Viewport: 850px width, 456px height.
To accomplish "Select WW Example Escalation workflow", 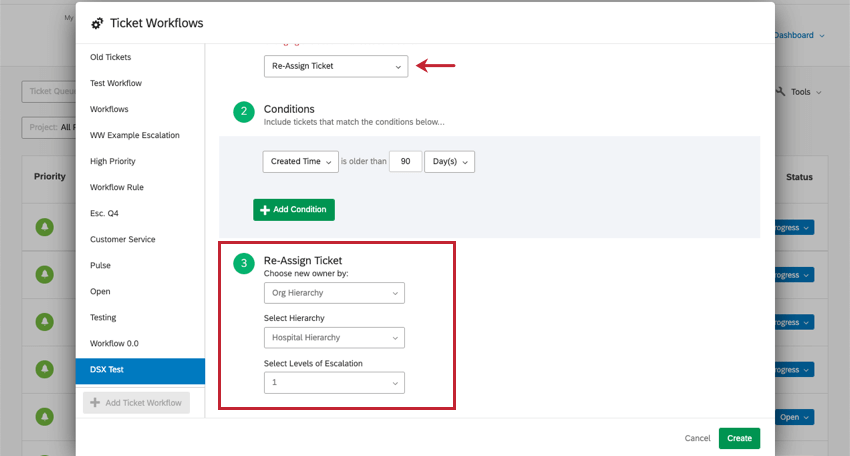I will pyautogui.click(x=140, y=135).
